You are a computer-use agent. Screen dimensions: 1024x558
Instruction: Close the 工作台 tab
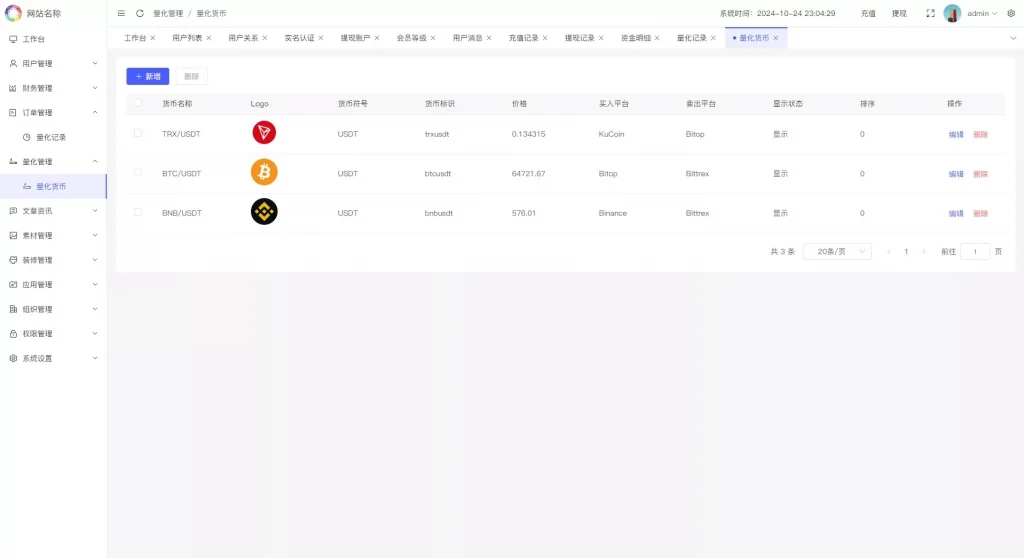click(153, 38)
